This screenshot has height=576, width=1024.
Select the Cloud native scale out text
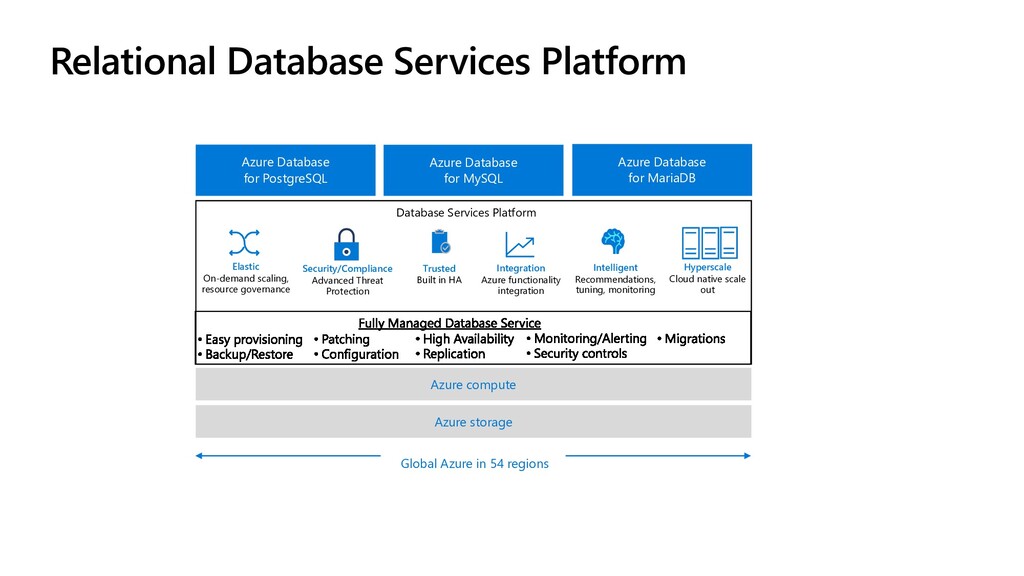click(x=707, y=284)
